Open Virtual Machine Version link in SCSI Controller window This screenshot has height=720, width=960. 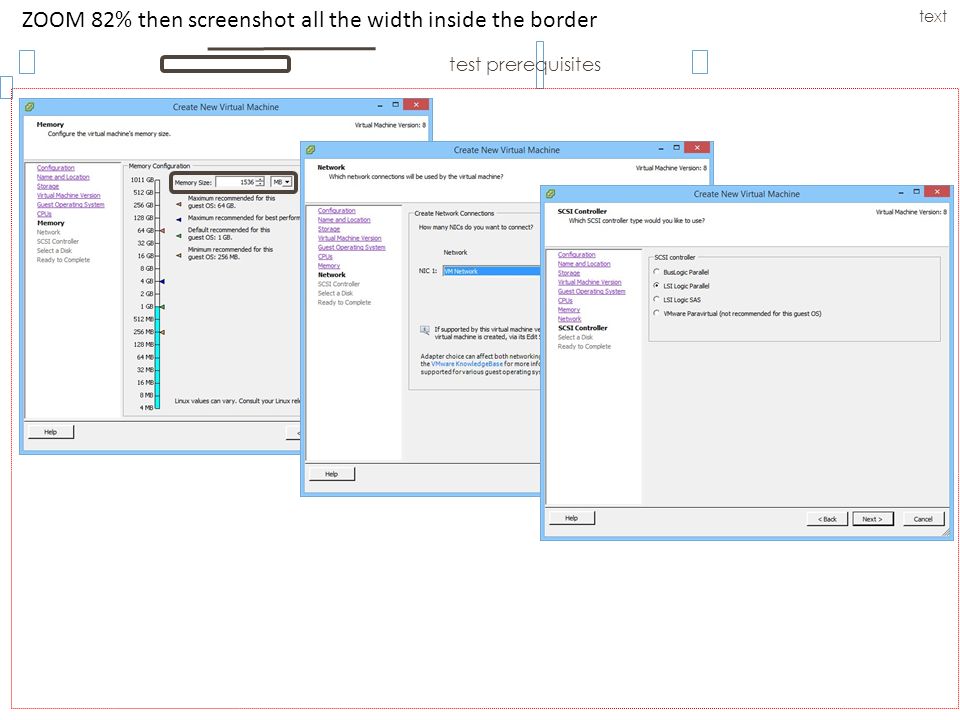(x=590, y=282)
